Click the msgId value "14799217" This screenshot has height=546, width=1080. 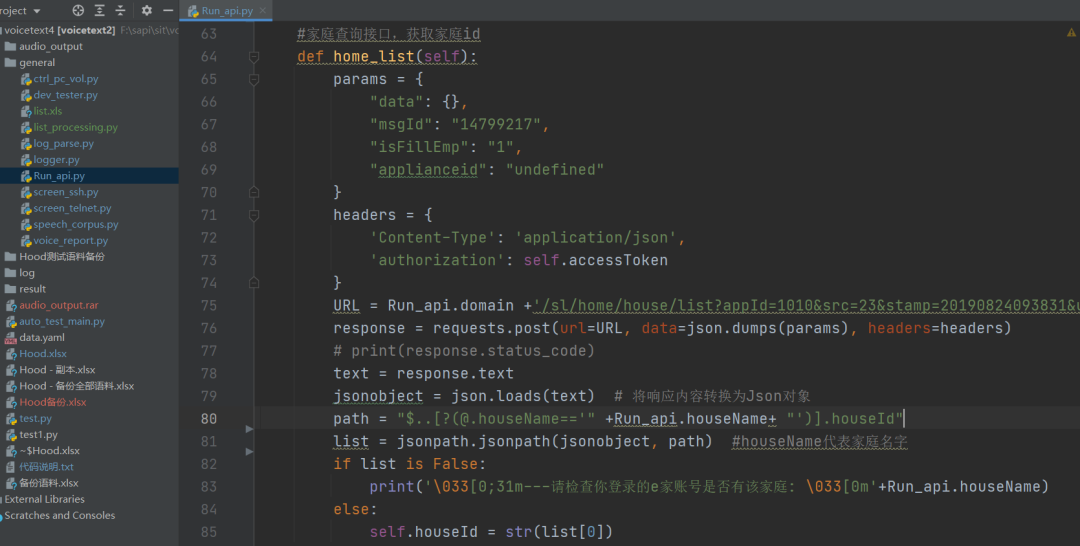coord(496,124)
